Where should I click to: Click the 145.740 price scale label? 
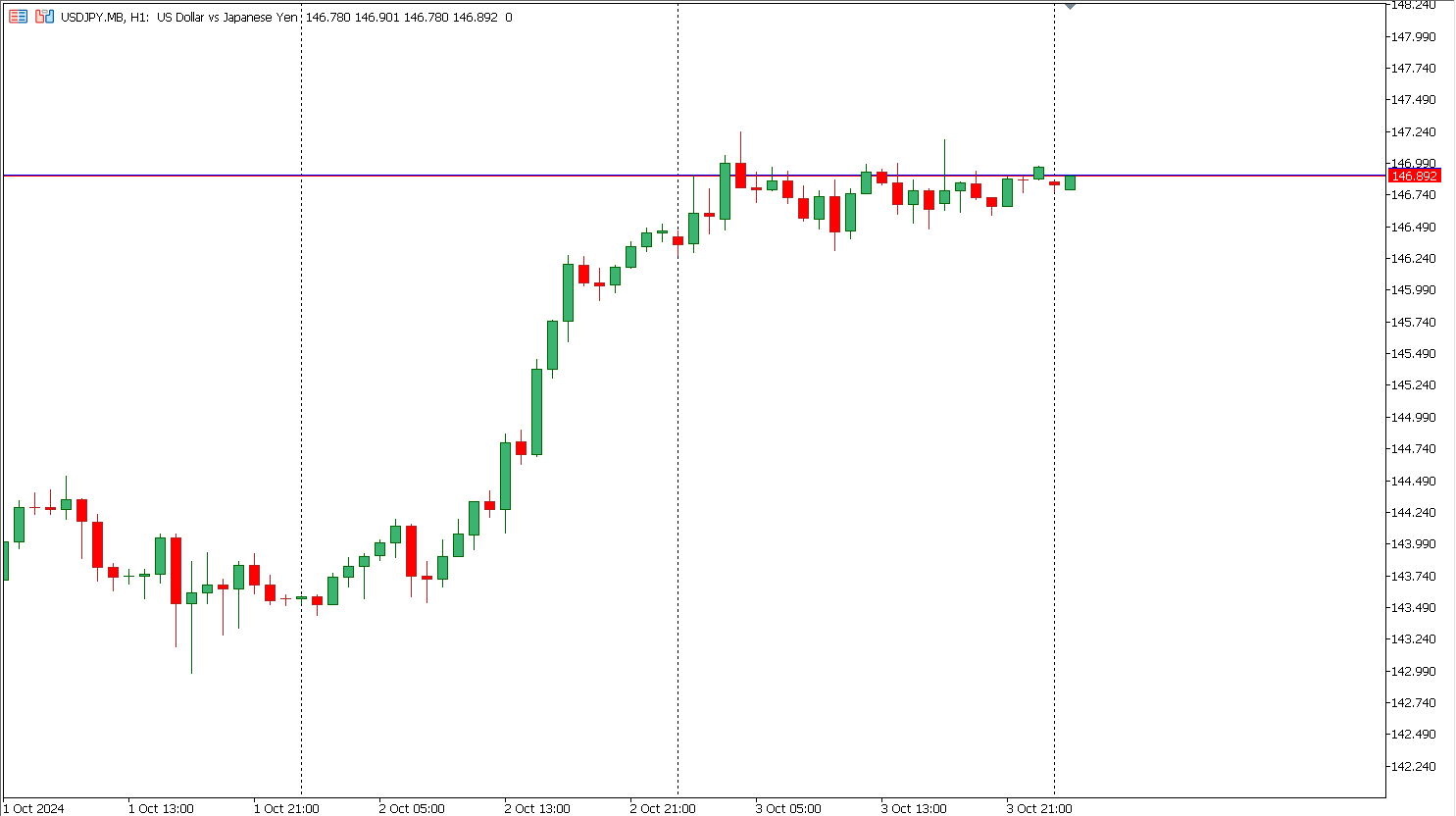[x=1413, y=322]
